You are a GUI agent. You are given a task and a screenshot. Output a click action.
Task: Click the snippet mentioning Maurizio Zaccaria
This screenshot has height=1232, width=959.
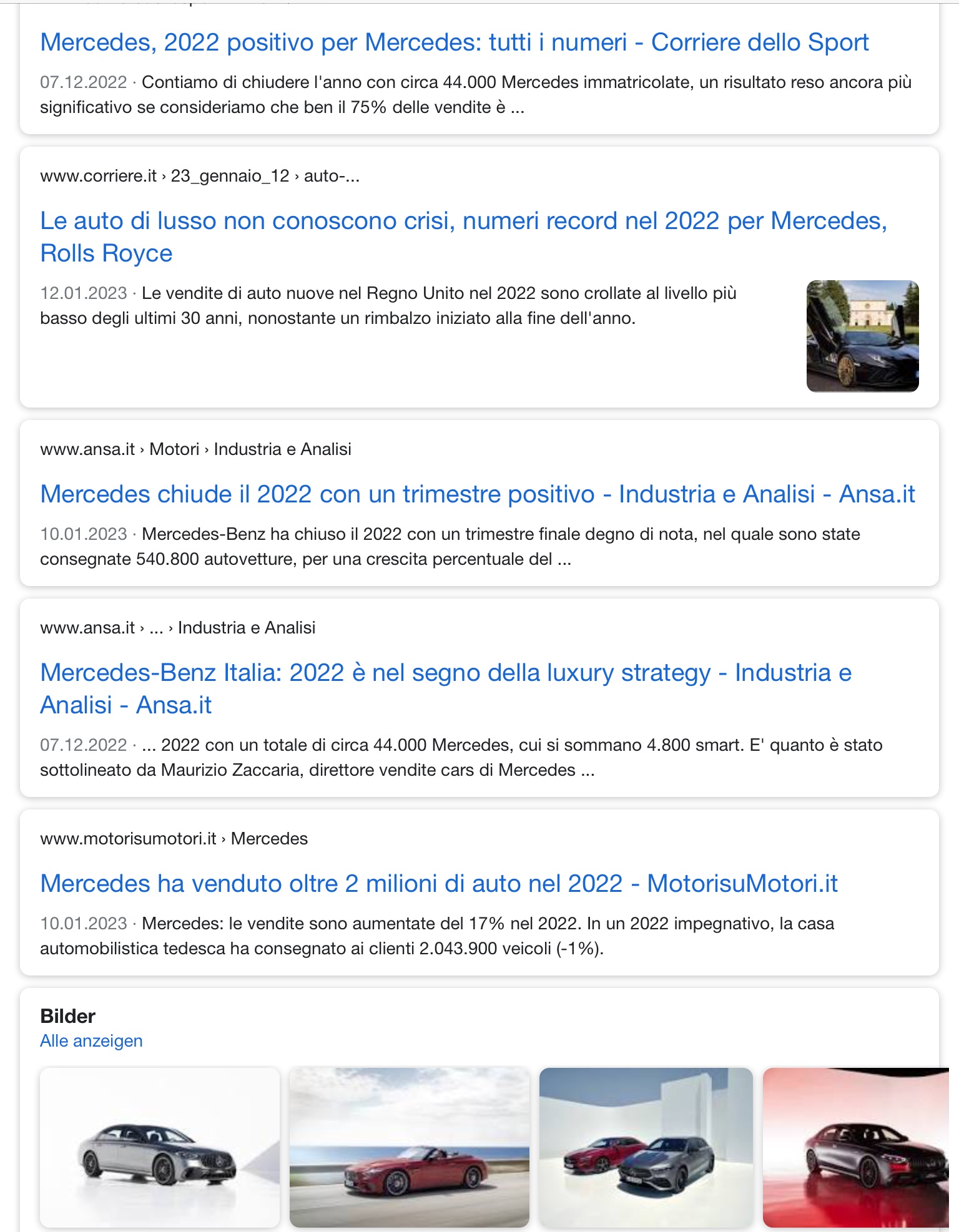tap(461, 758)
